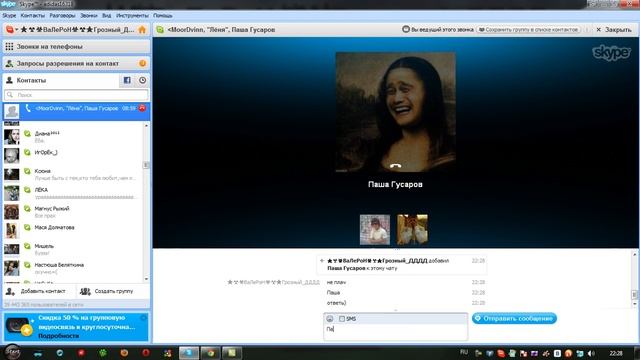The height and width of the screenshot is (360, 640).
Task: Open the Контакты menu
Action: pos(33,16)
